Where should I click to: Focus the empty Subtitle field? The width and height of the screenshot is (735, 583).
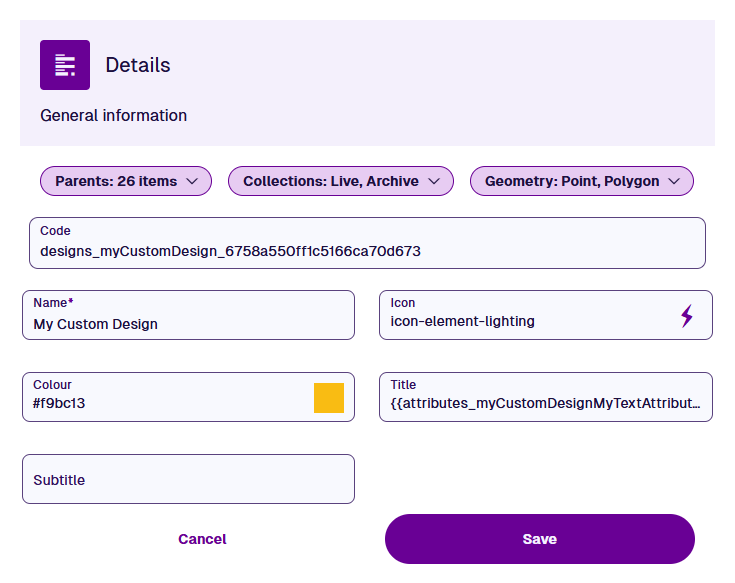pyautogui.click(x=188, y=480)
